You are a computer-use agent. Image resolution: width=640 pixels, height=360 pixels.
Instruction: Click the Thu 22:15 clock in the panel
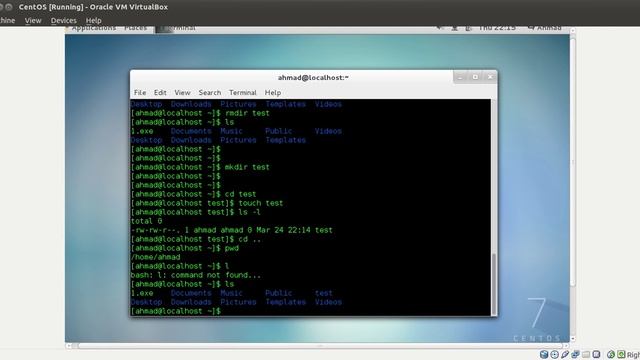(497, 29)
